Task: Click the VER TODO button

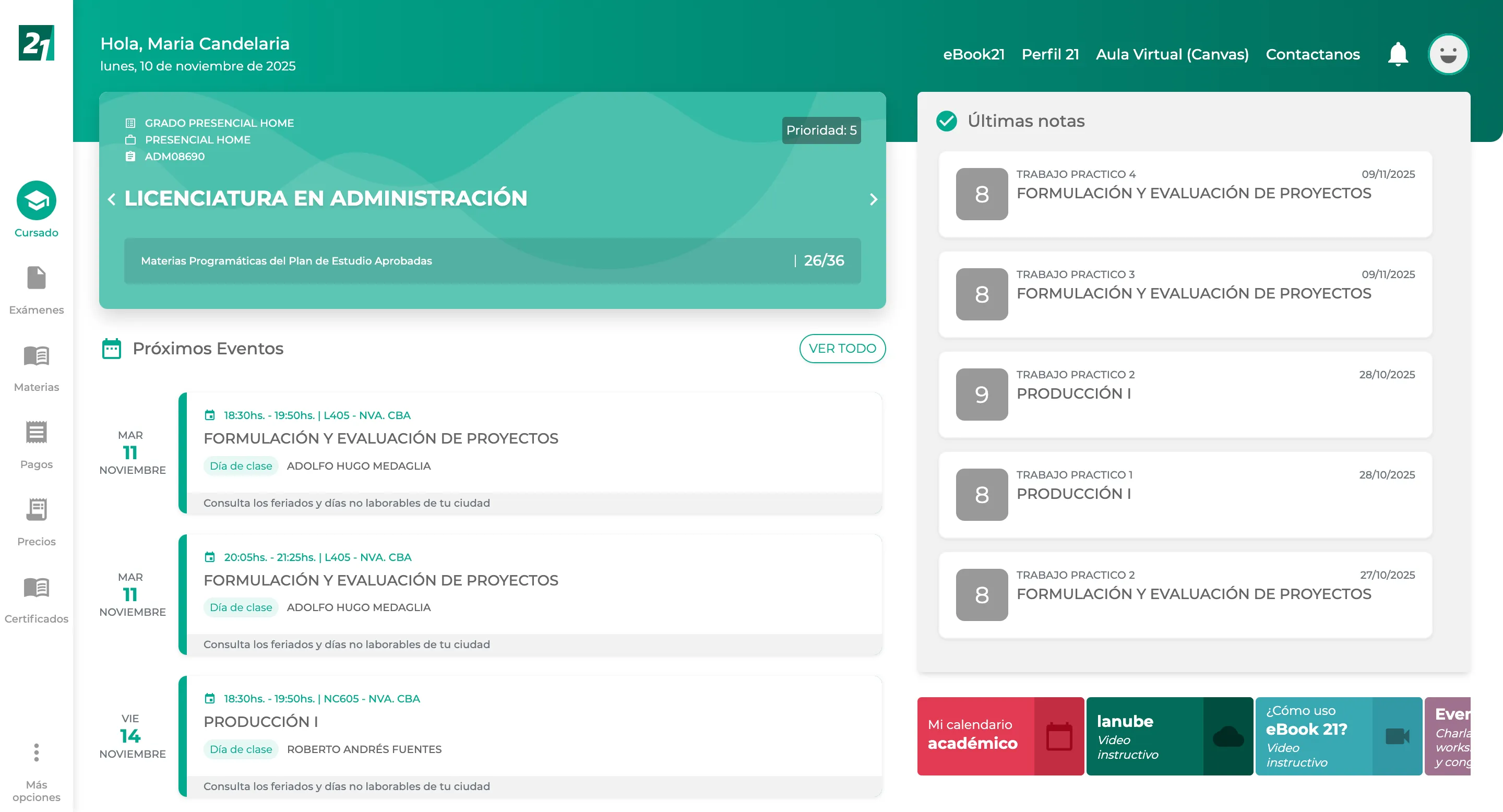Action: coord(842,348)
